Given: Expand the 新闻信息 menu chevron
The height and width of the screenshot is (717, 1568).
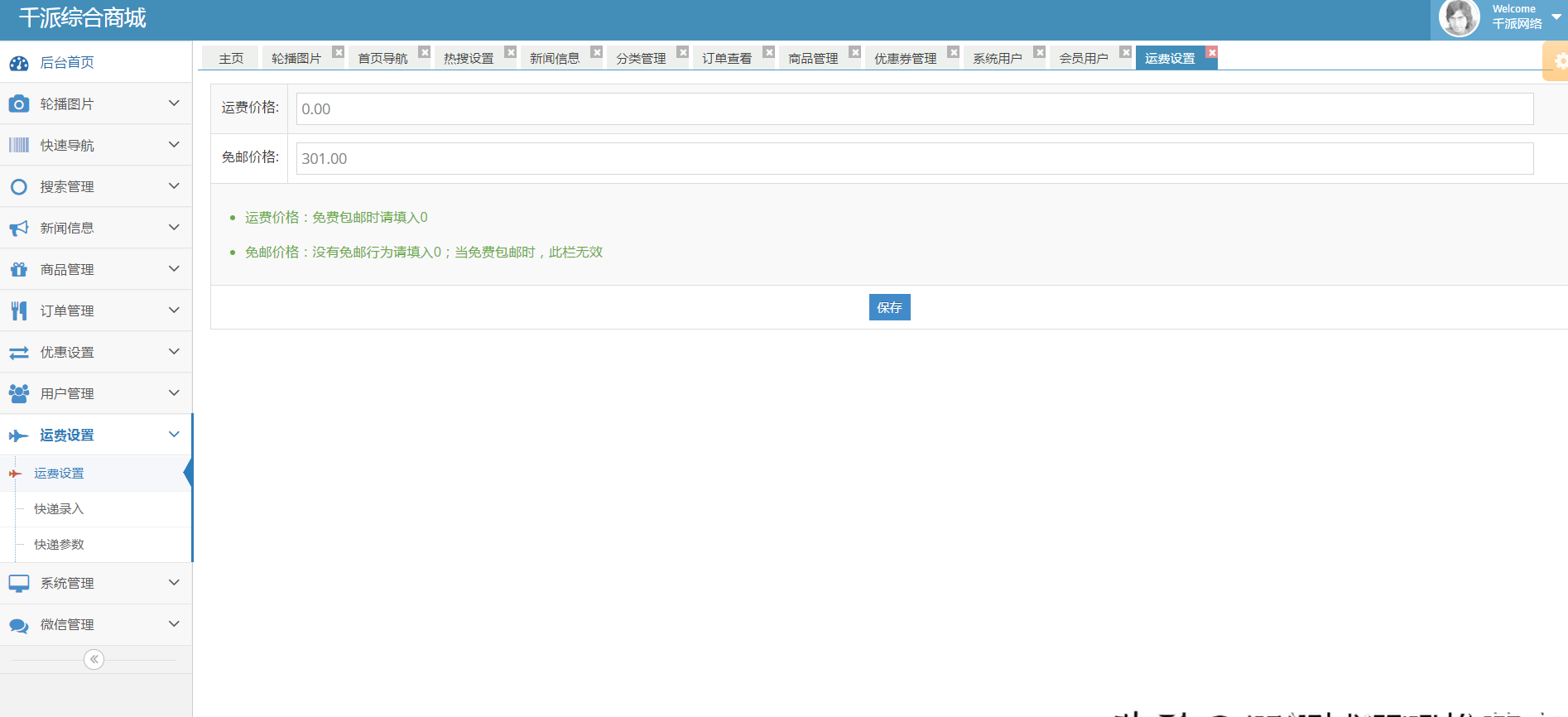Looking at the screenshot, I should tap(174, 228).
